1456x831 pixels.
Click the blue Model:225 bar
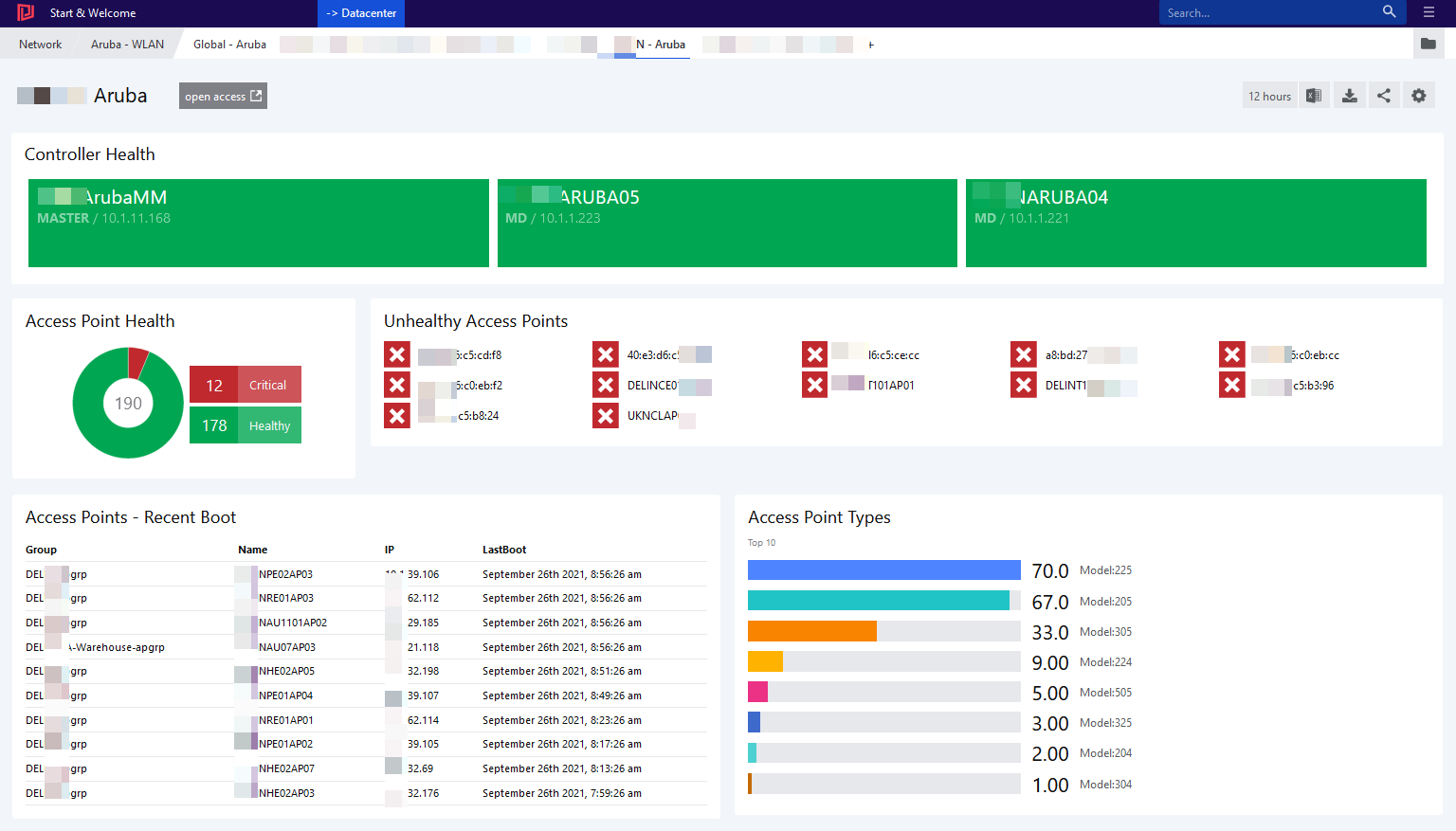point(883,569)
